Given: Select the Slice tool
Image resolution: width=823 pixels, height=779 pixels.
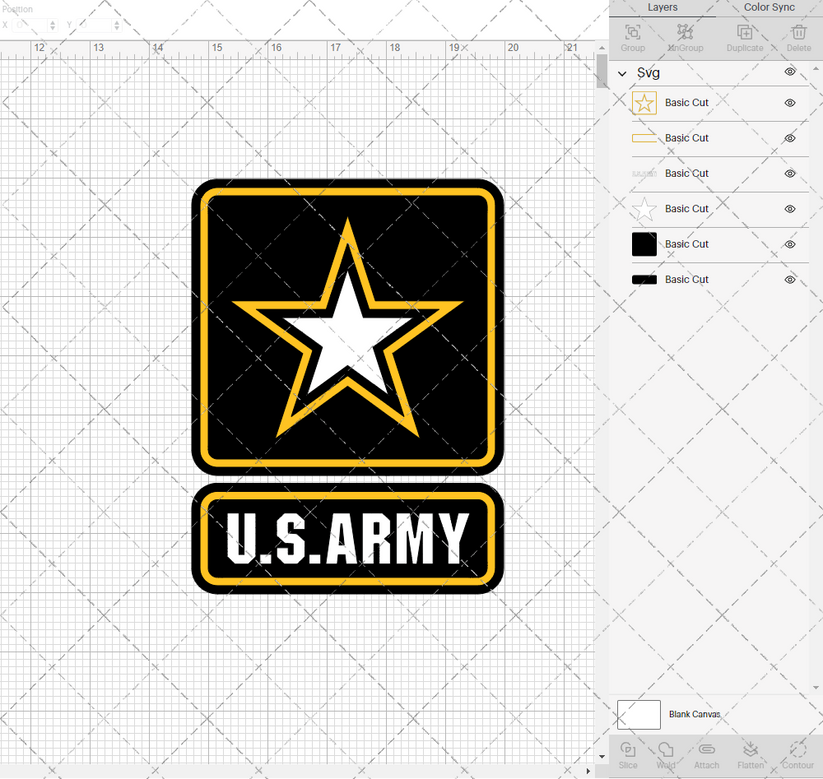Looking at the screenshot, I should pyautogui.click(x=628, y=753).
